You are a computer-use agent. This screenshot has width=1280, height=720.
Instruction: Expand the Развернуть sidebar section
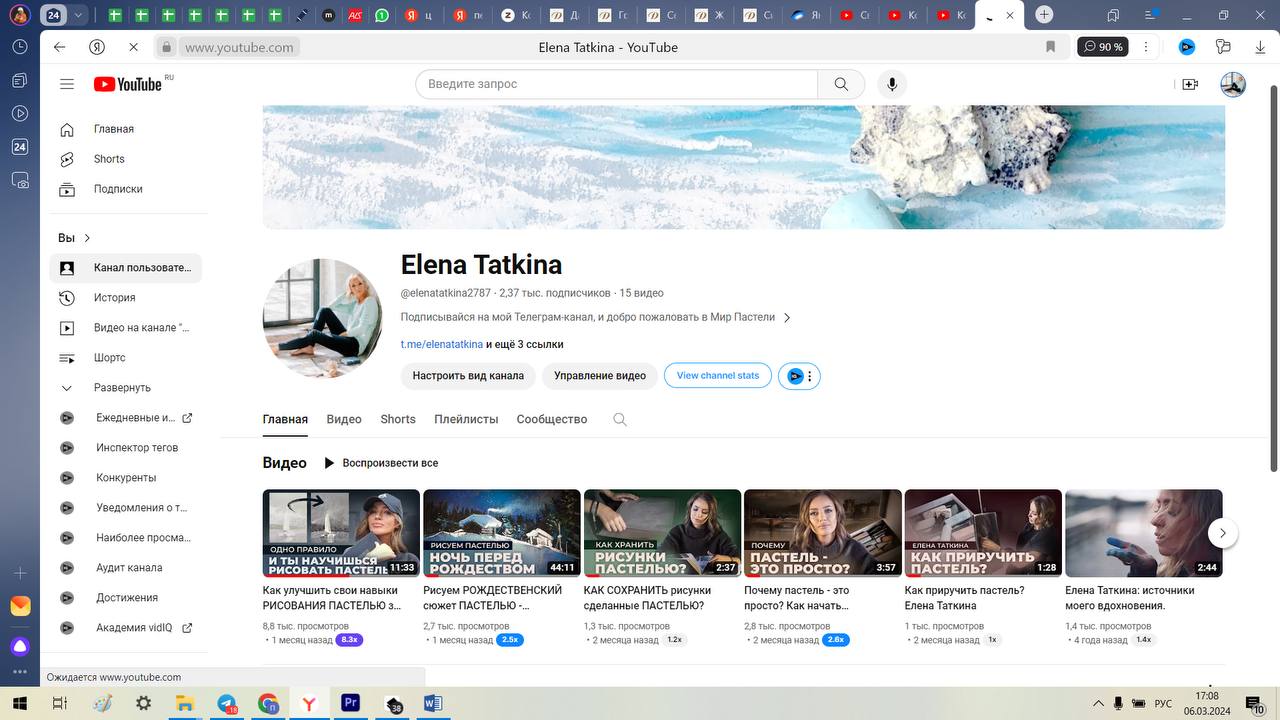coord(122,388)
